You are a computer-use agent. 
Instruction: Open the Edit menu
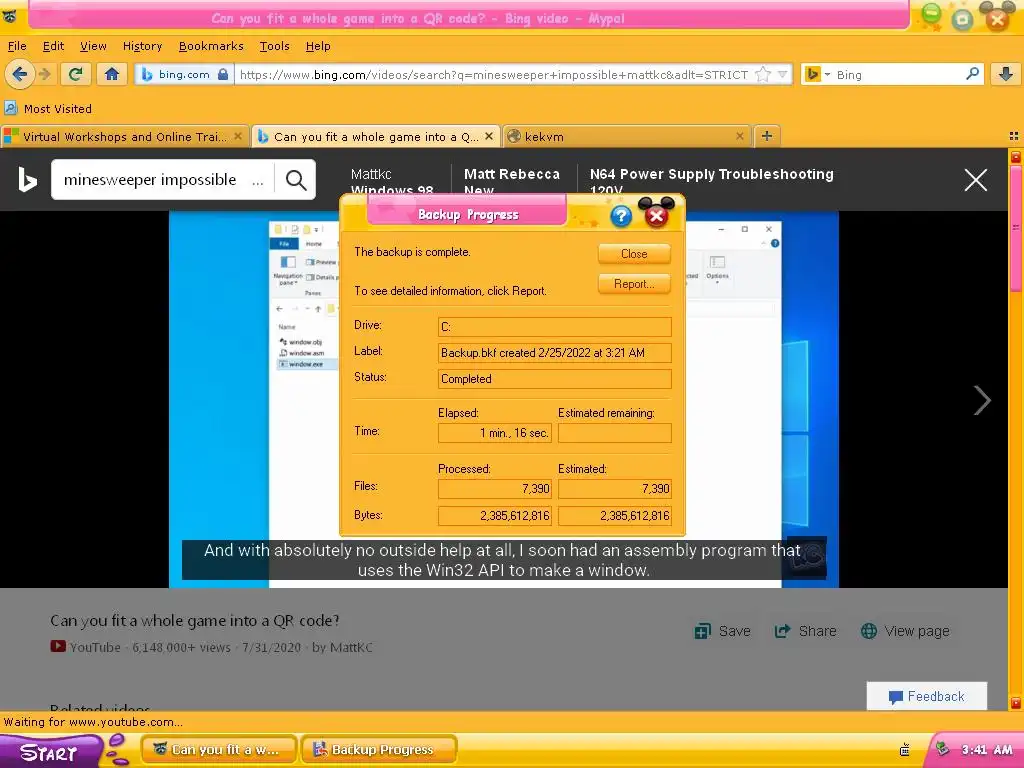click(53, 46)
